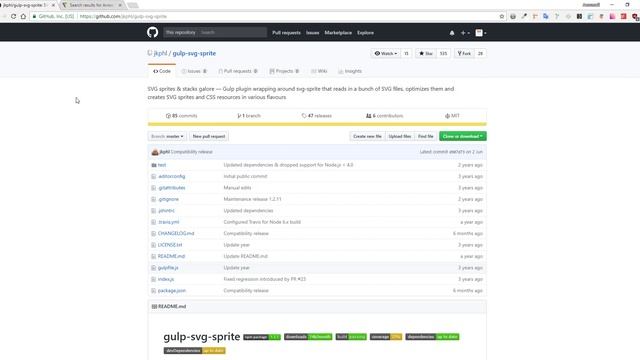Expand the Branch: master dropdown
The width and height of the screenshot is (640, 360).
167,136
